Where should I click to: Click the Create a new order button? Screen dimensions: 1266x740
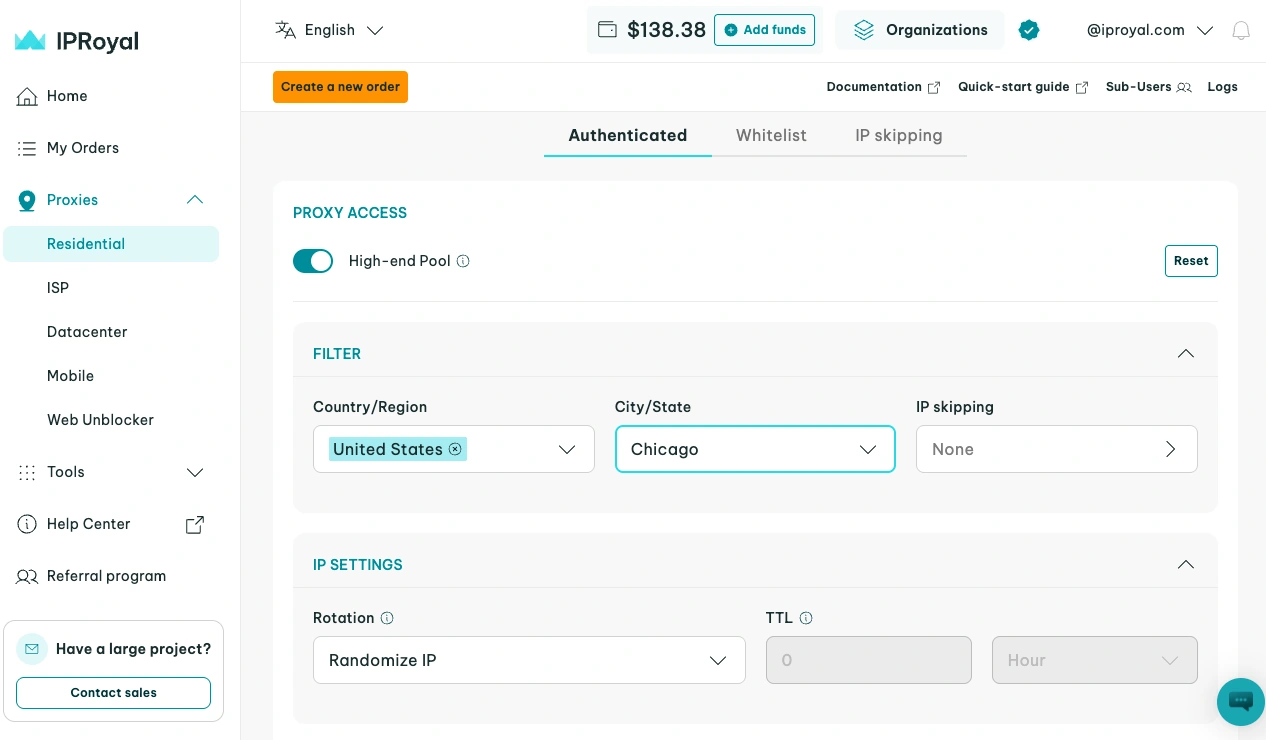click(340, 87)
